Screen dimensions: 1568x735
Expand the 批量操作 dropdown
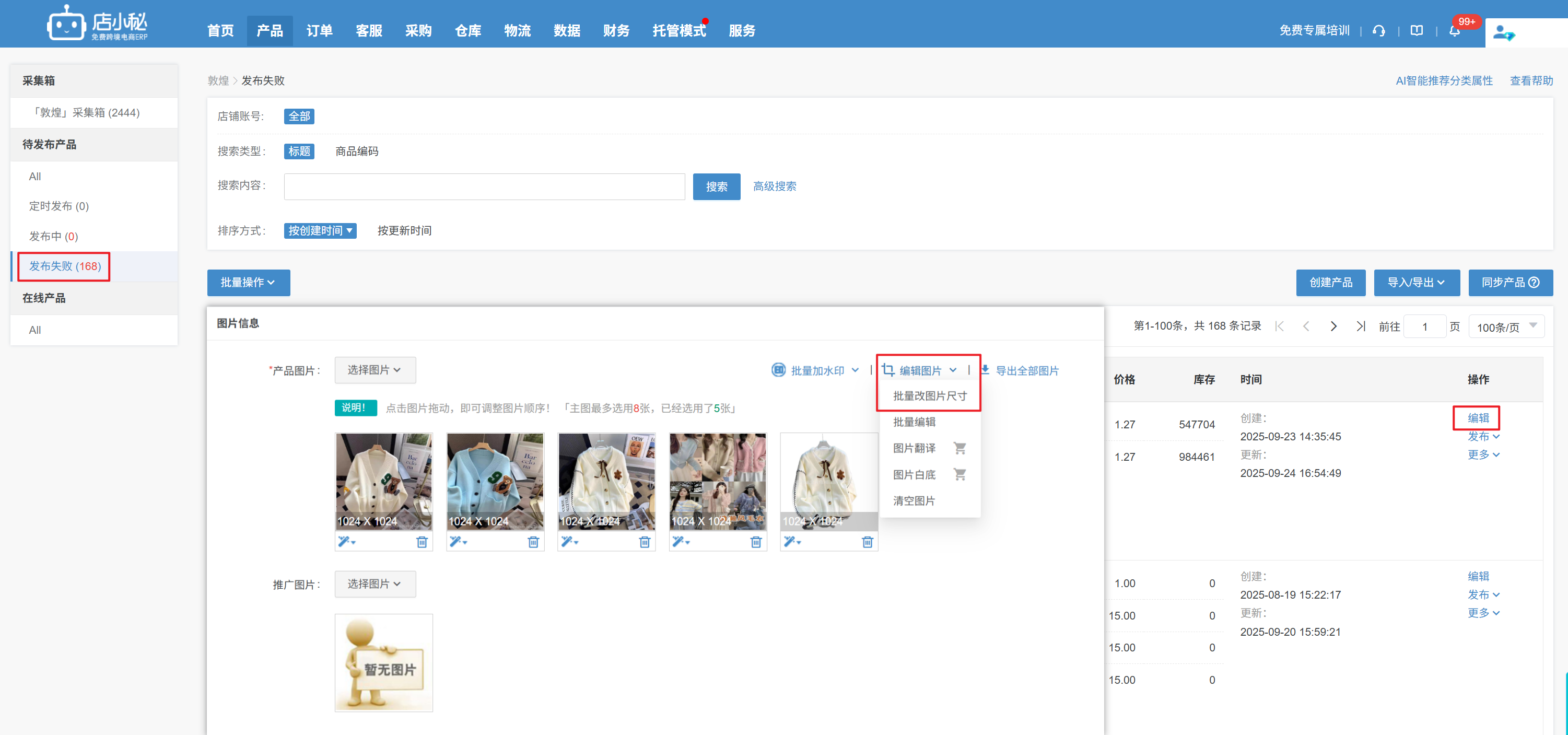coord(248,283)
